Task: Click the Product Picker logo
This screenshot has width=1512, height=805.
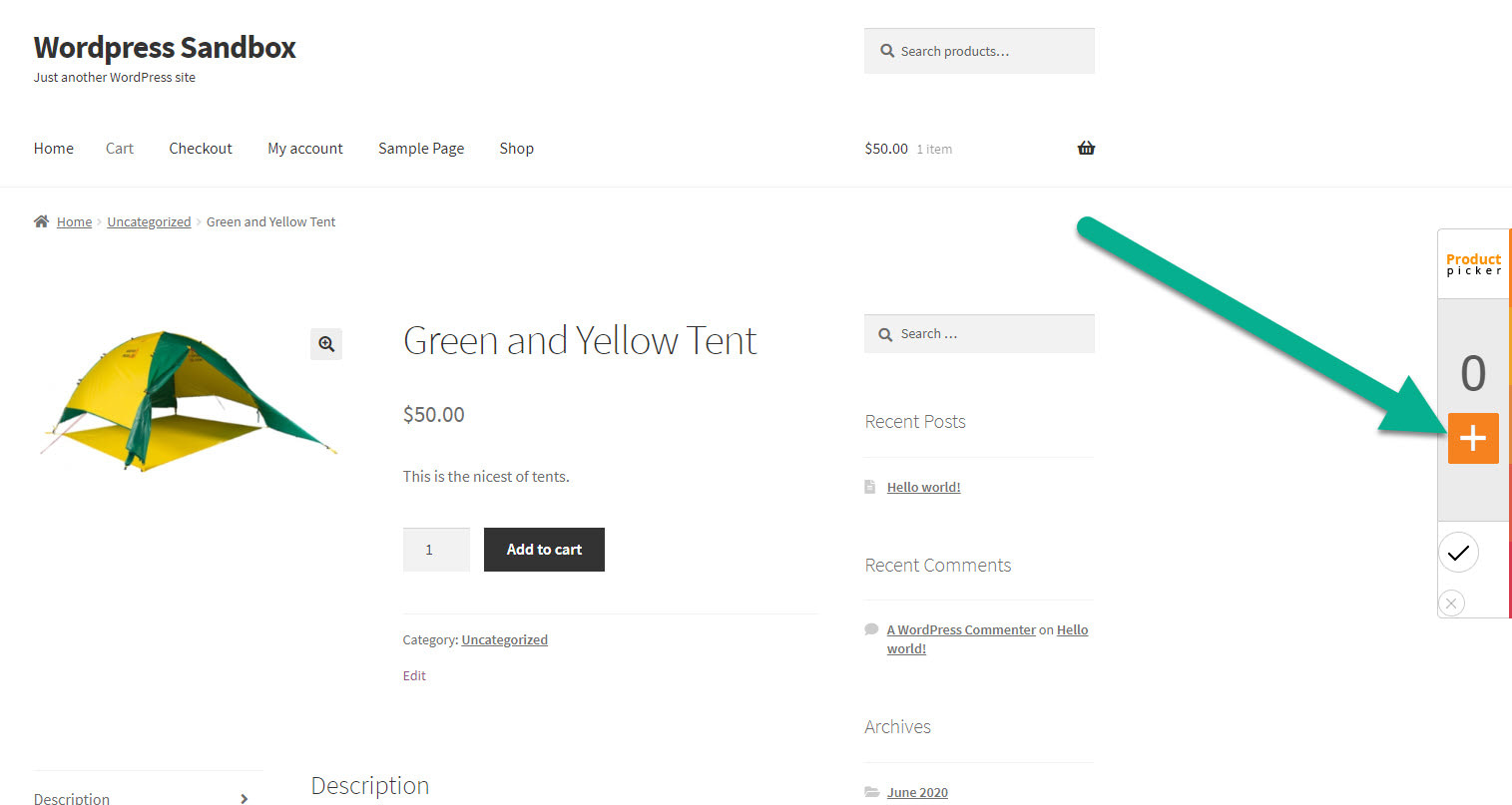Action: 1473,264
